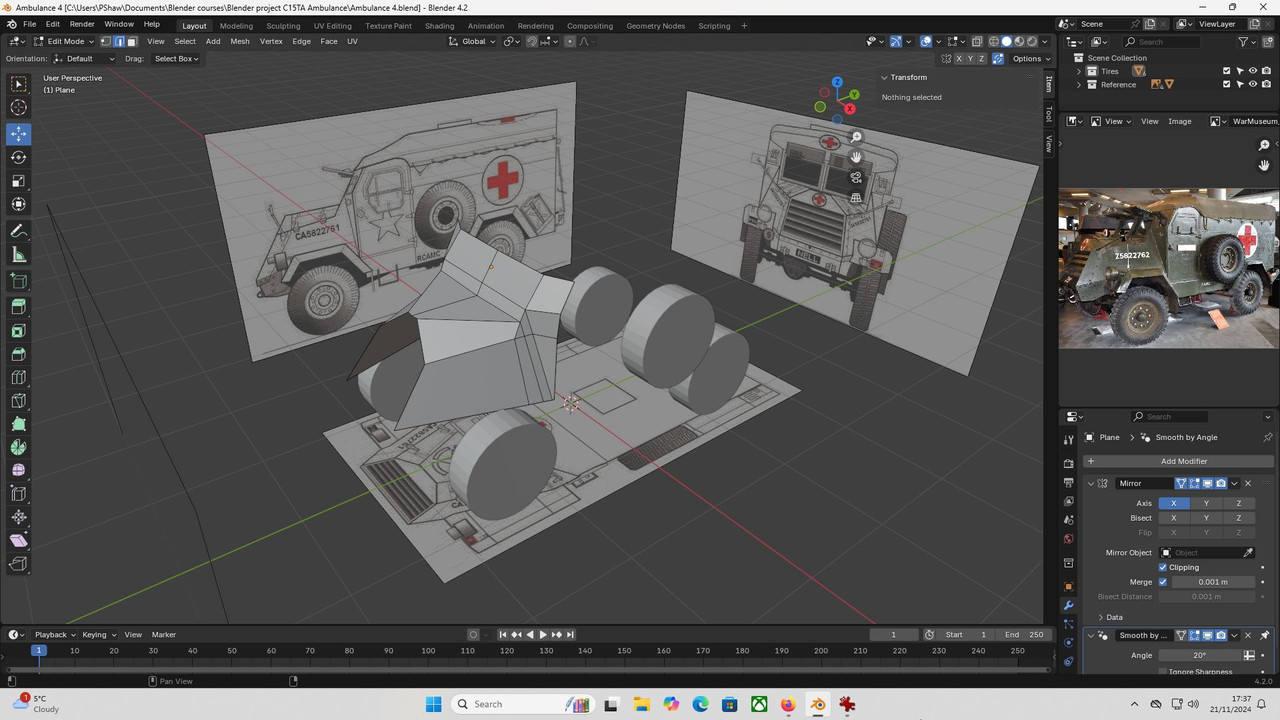Select the Rotate tool in the left toolbar
1280x720 pixels.
(x=19, y=157)
